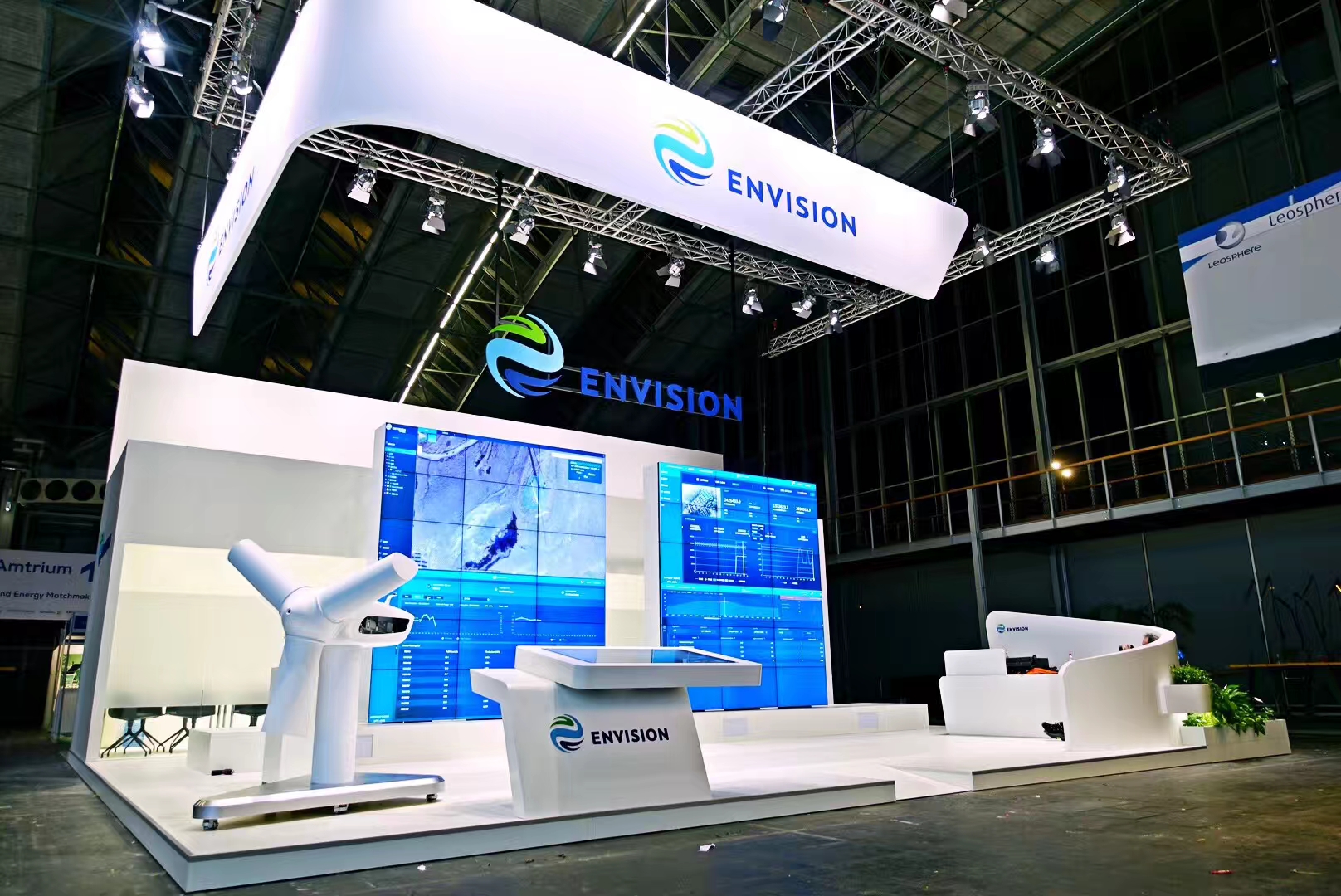The width and height of the screenshot is (1341, 896).
Task: Click the ENVISION logo on the kiosk pedestal
Action: (567, 734)
